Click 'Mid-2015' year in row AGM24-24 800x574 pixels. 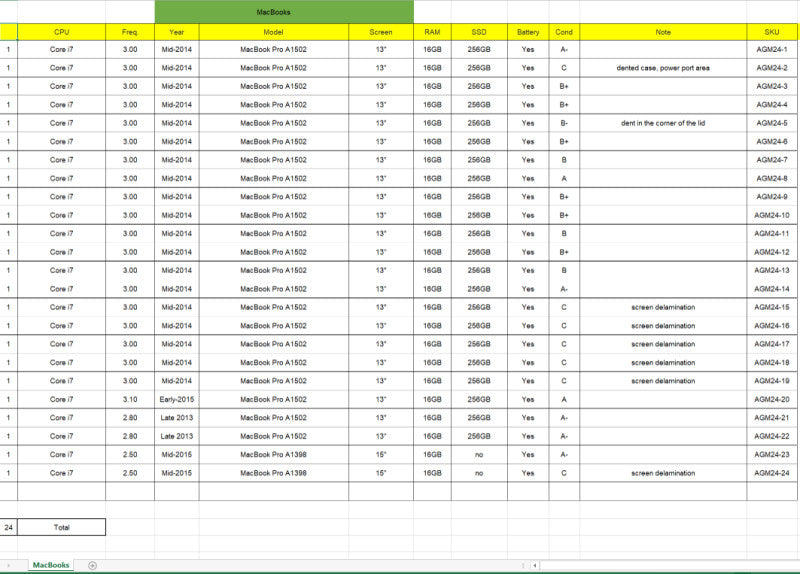point(177,473)
